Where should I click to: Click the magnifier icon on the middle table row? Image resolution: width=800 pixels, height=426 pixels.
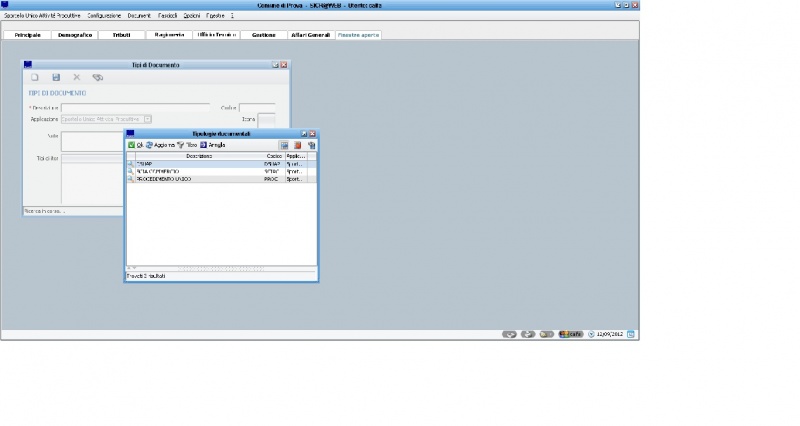131,172
